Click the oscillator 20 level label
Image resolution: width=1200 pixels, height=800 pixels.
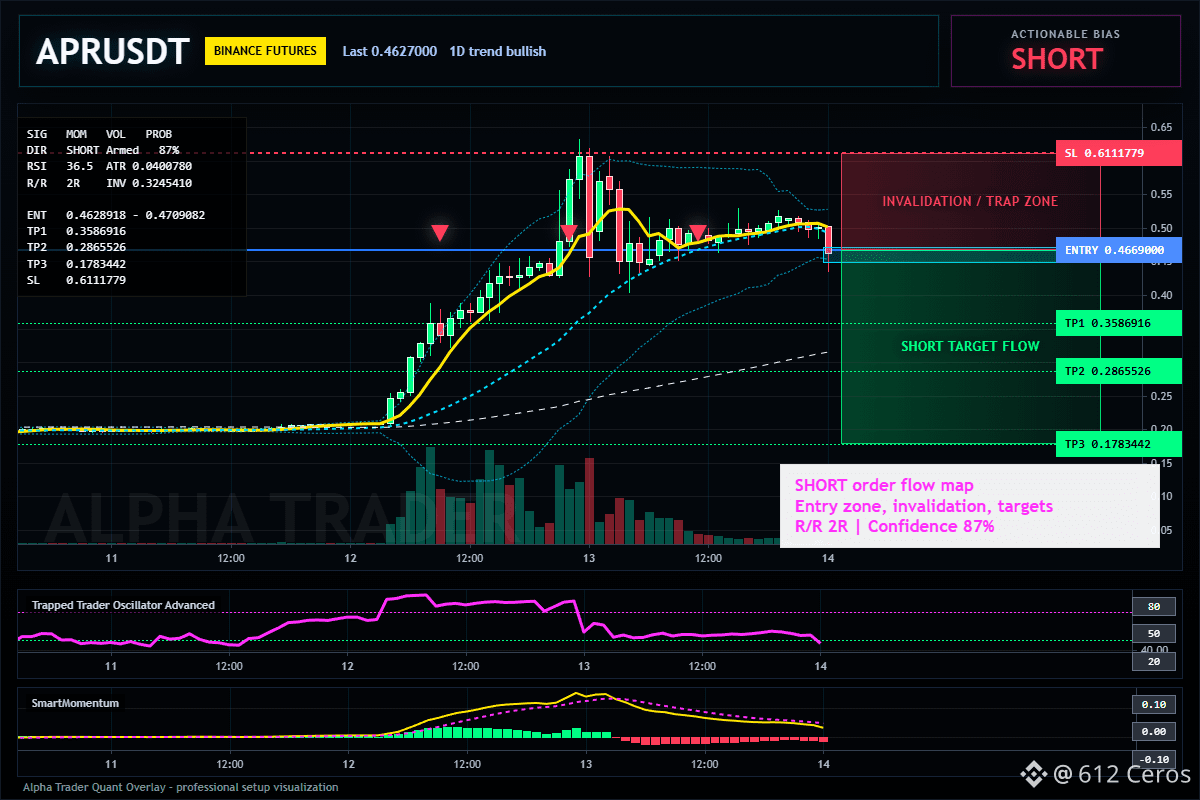1153,662
